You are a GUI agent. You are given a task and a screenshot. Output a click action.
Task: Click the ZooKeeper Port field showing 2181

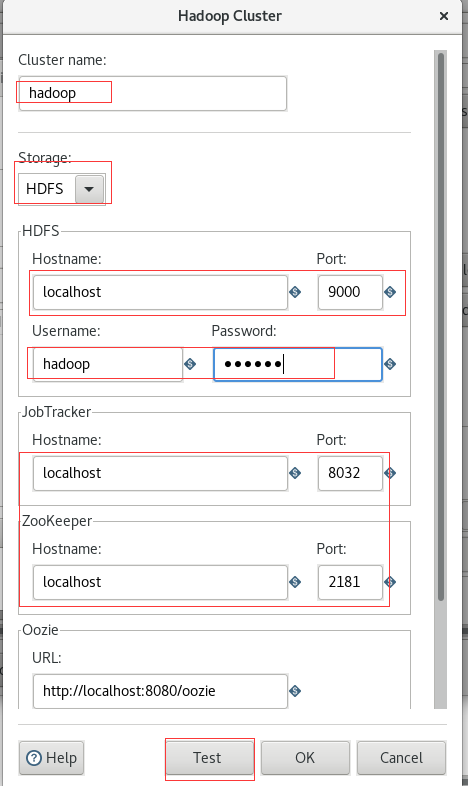tap(350, 581)
